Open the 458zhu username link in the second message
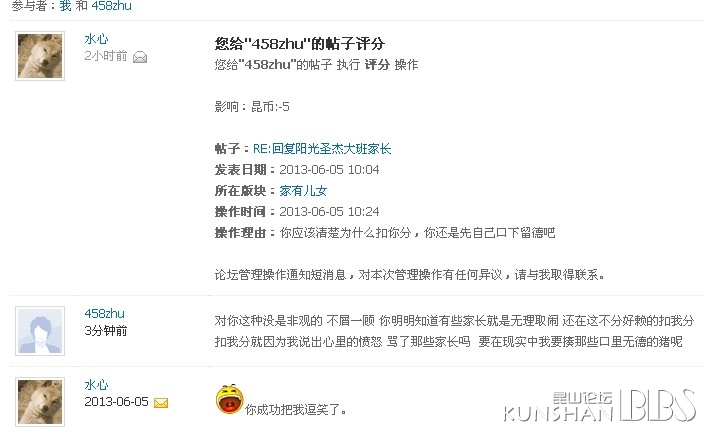Screen dimensions: 704x432 [105, 313]
